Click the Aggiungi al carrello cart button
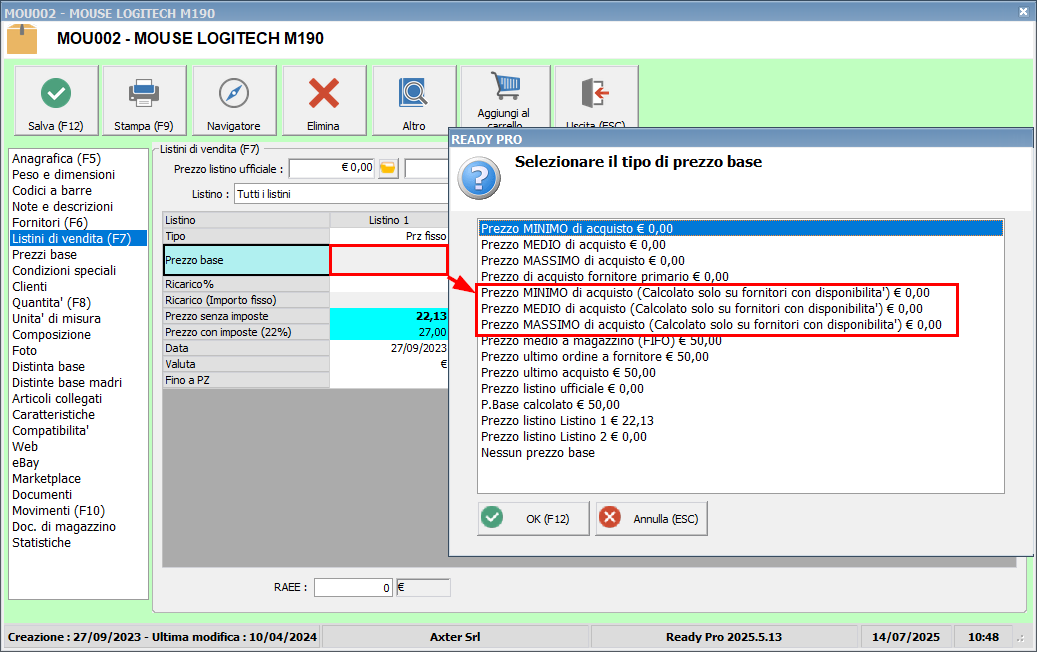1037x652 pixels. (505, 97)
